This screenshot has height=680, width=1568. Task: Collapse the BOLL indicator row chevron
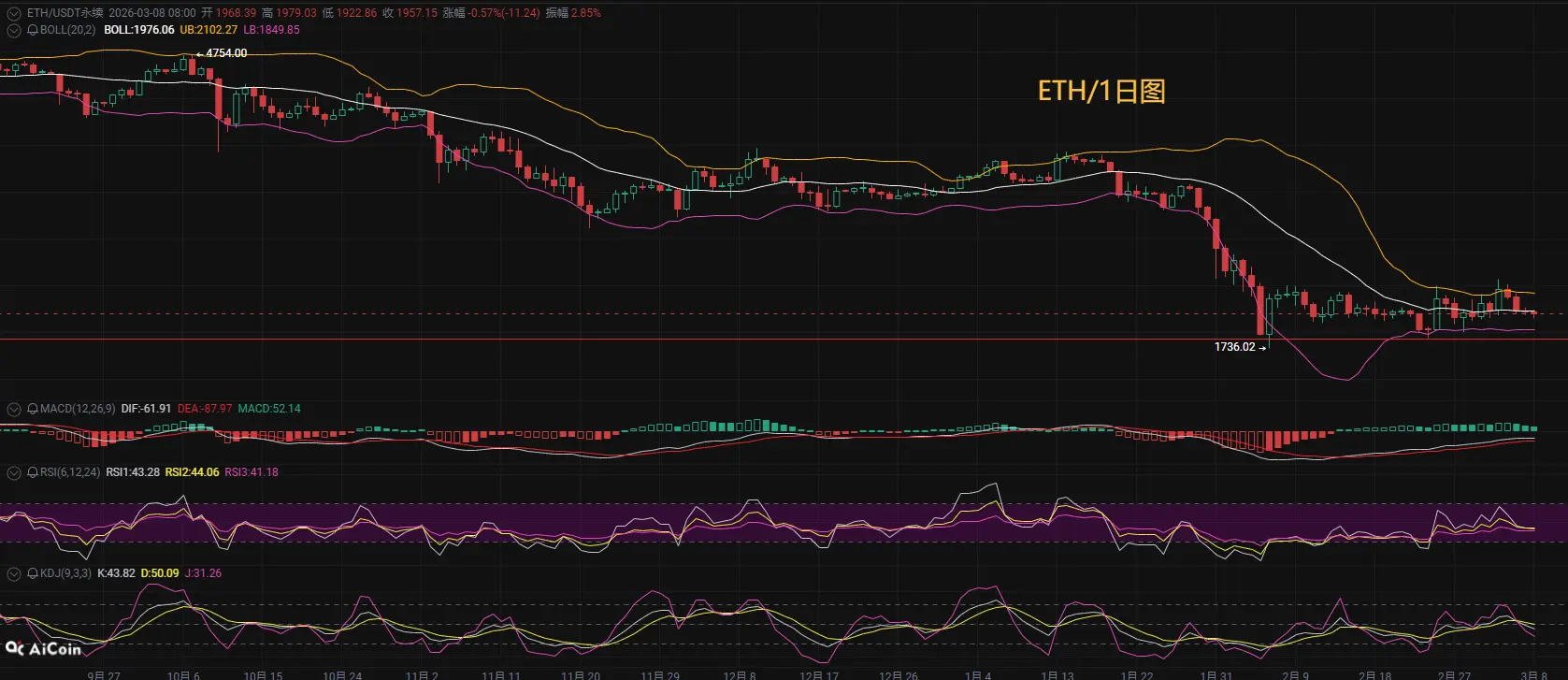tap(14, 30)
